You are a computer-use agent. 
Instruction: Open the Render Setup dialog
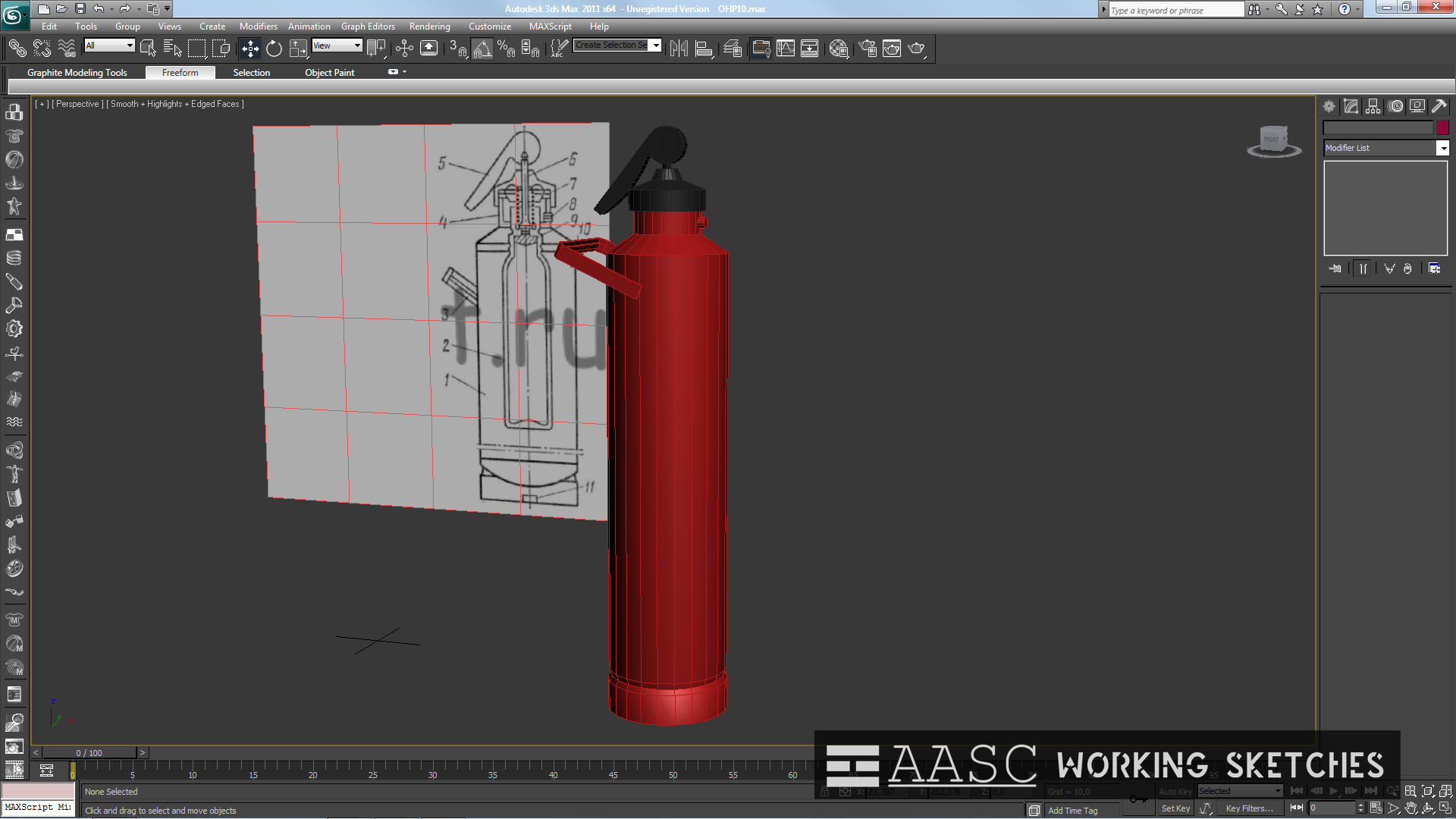click(x=868, y=49)
